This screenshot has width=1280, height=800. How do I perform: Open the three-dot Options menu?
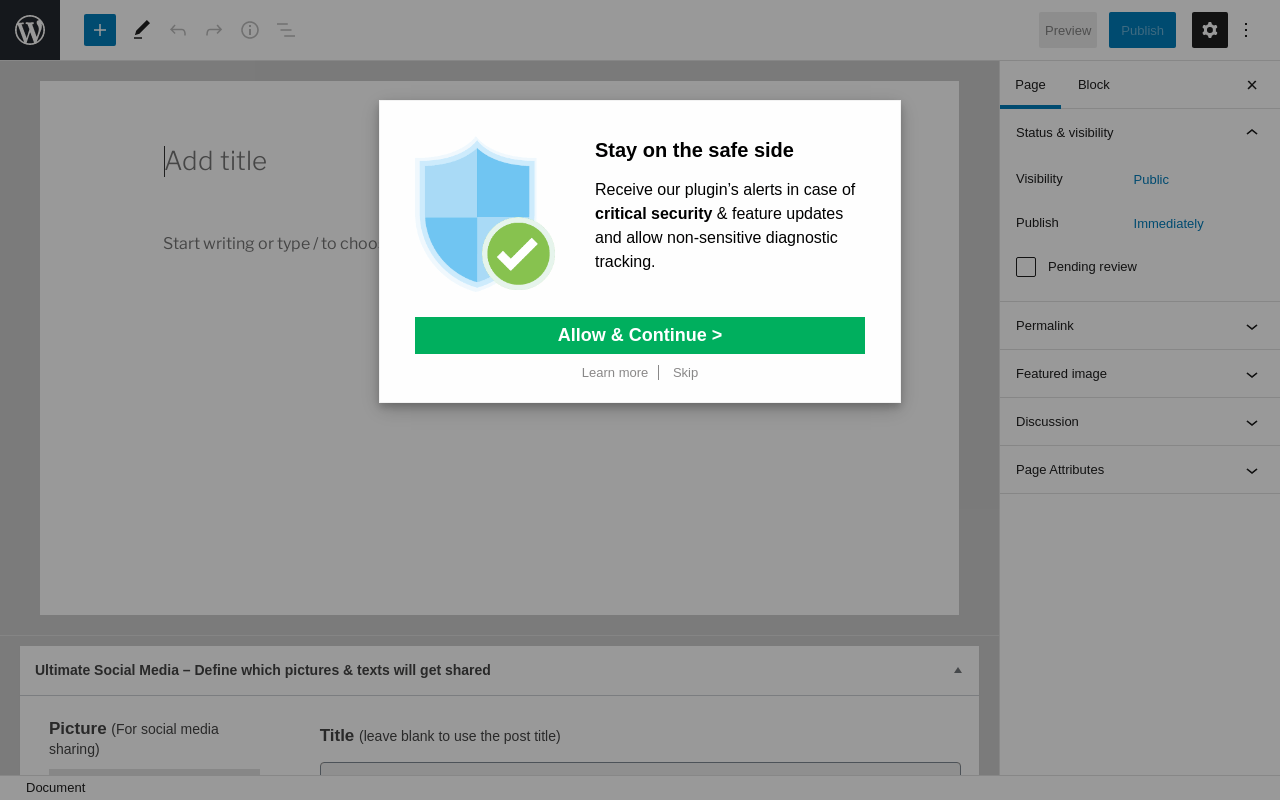click(1246, 30)
